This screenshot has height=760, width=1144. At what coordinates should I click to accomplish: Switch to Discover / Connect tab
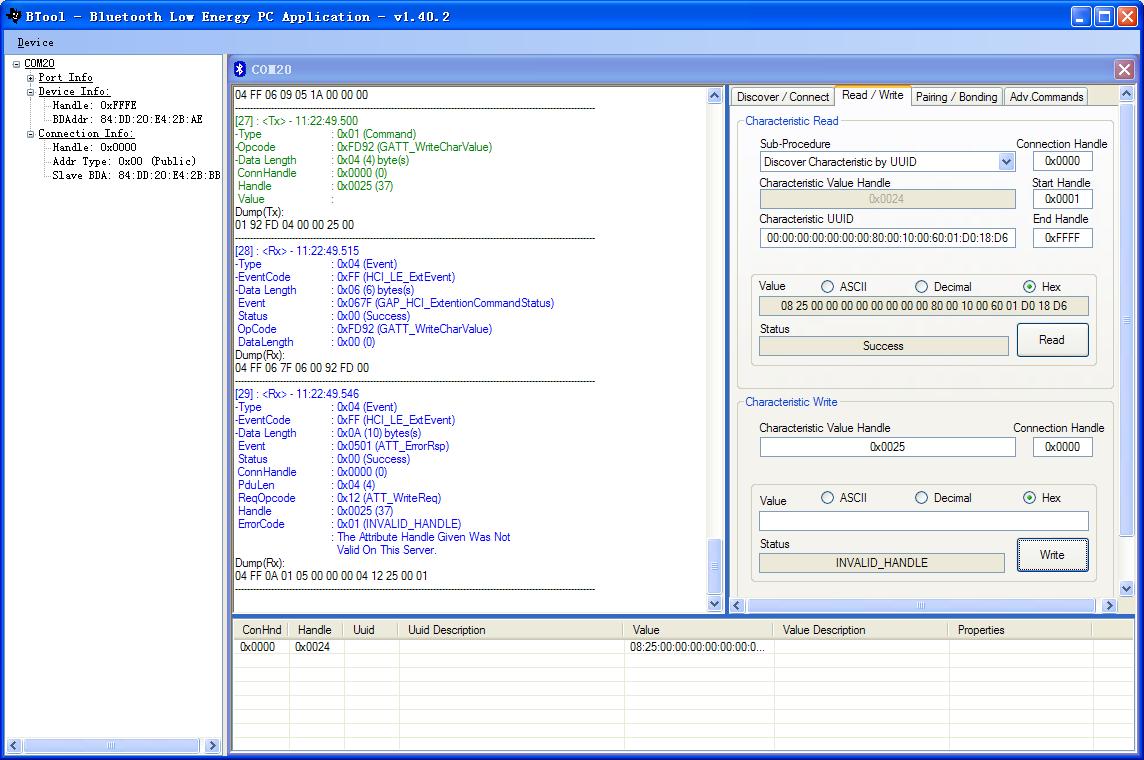click(x=783, y=96)
